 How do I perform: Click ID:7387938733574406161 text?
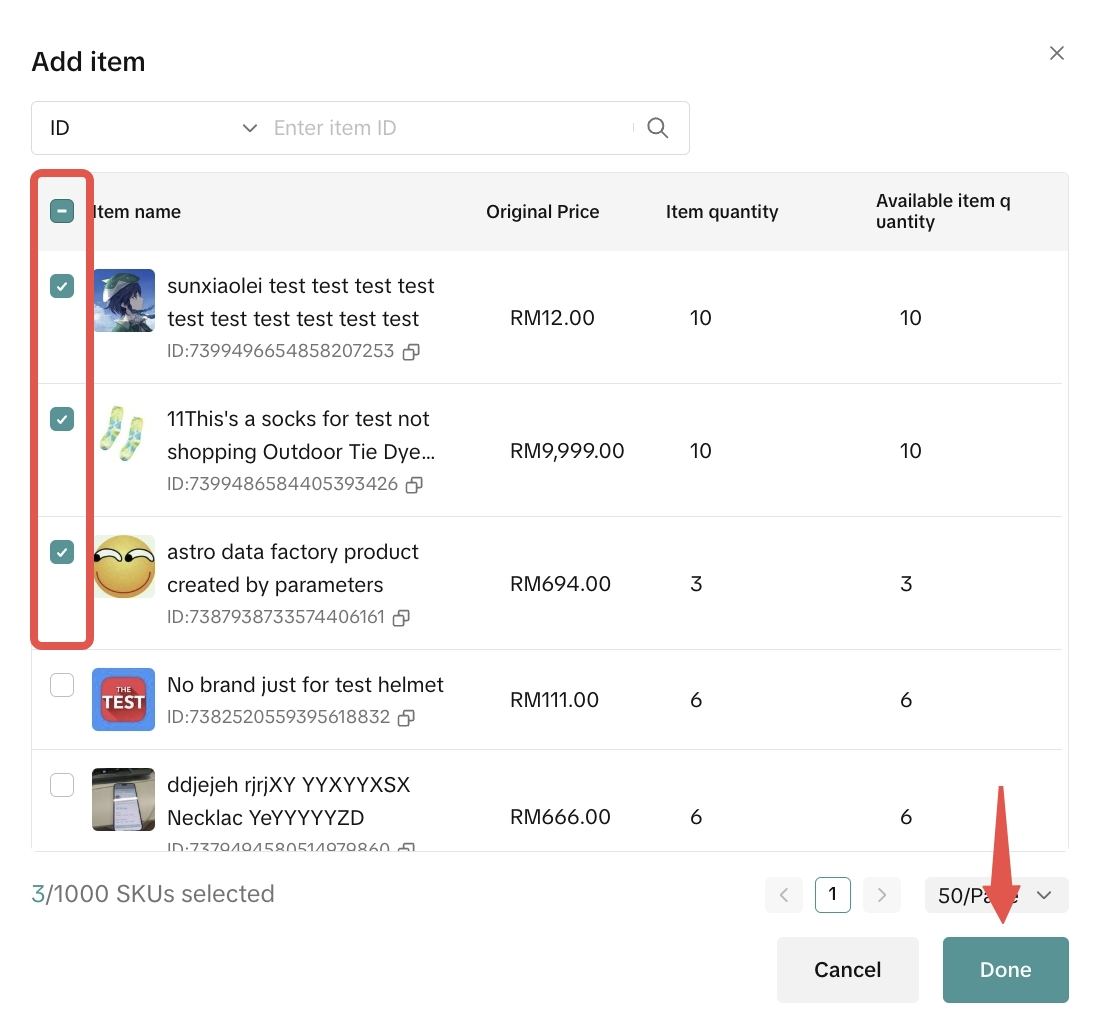(x=276, y=617)
